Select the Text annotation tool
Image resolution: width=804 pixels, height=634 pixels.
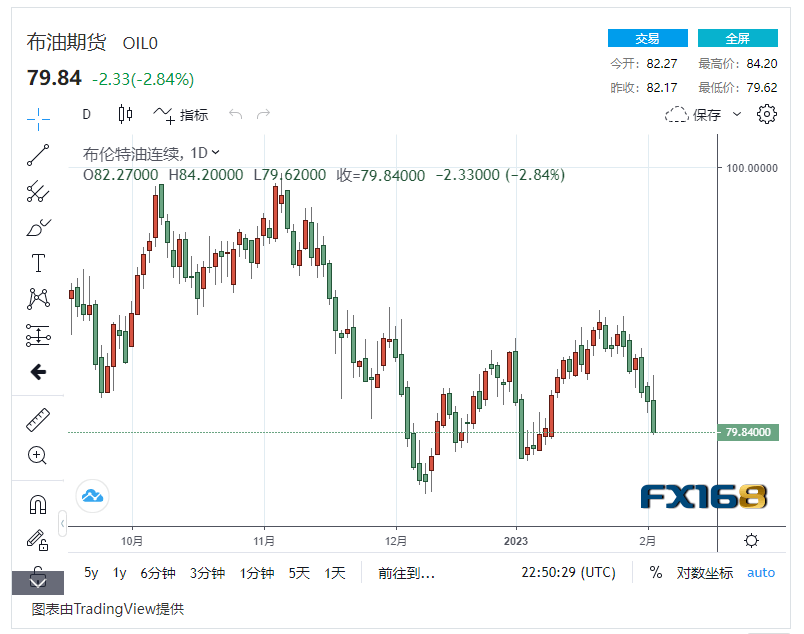(38, 263)
